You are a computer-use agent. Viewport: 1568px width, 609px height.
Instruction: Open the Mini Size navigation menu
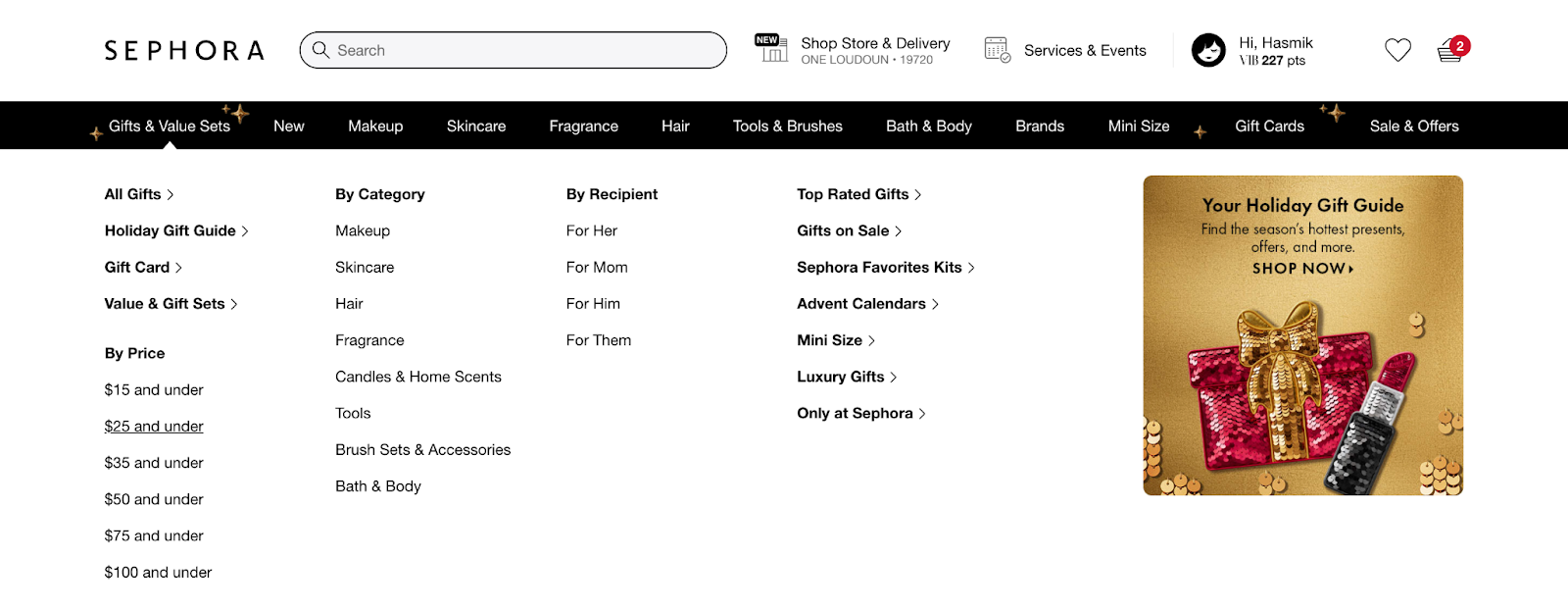point(1139,126)
